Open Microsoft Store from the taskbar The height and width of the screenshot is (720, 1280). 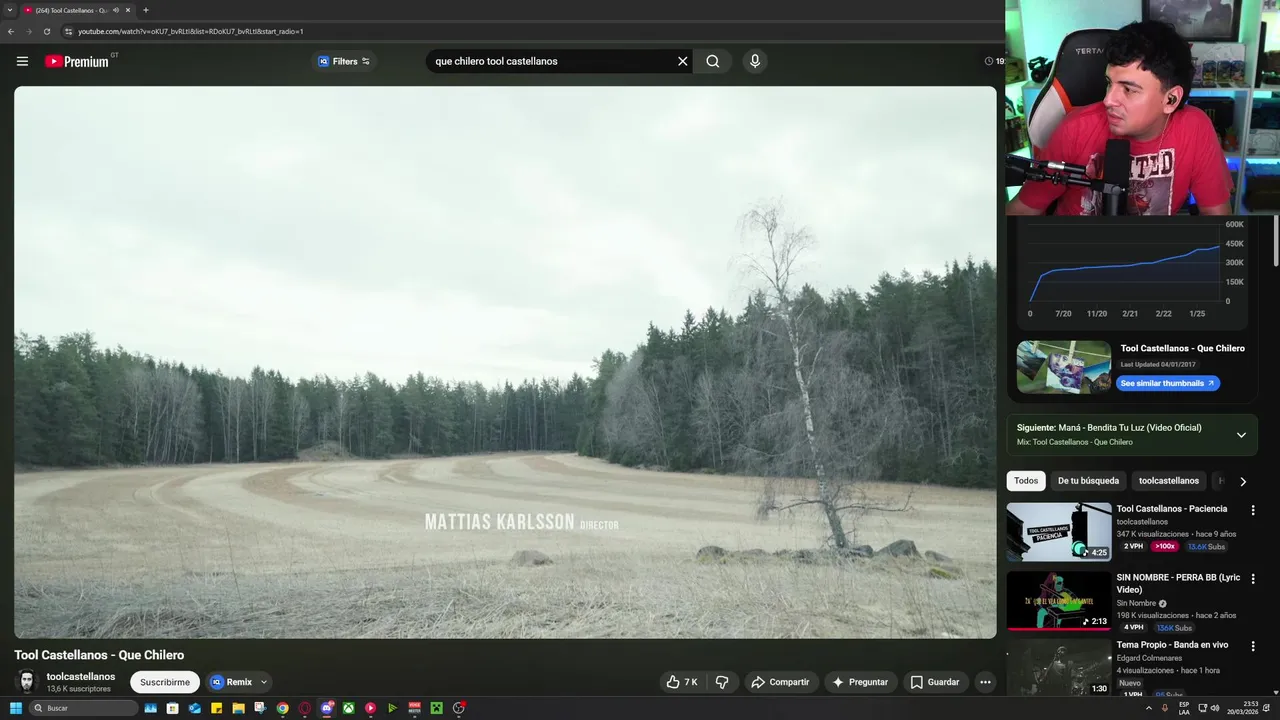click(x=172, y=708)
